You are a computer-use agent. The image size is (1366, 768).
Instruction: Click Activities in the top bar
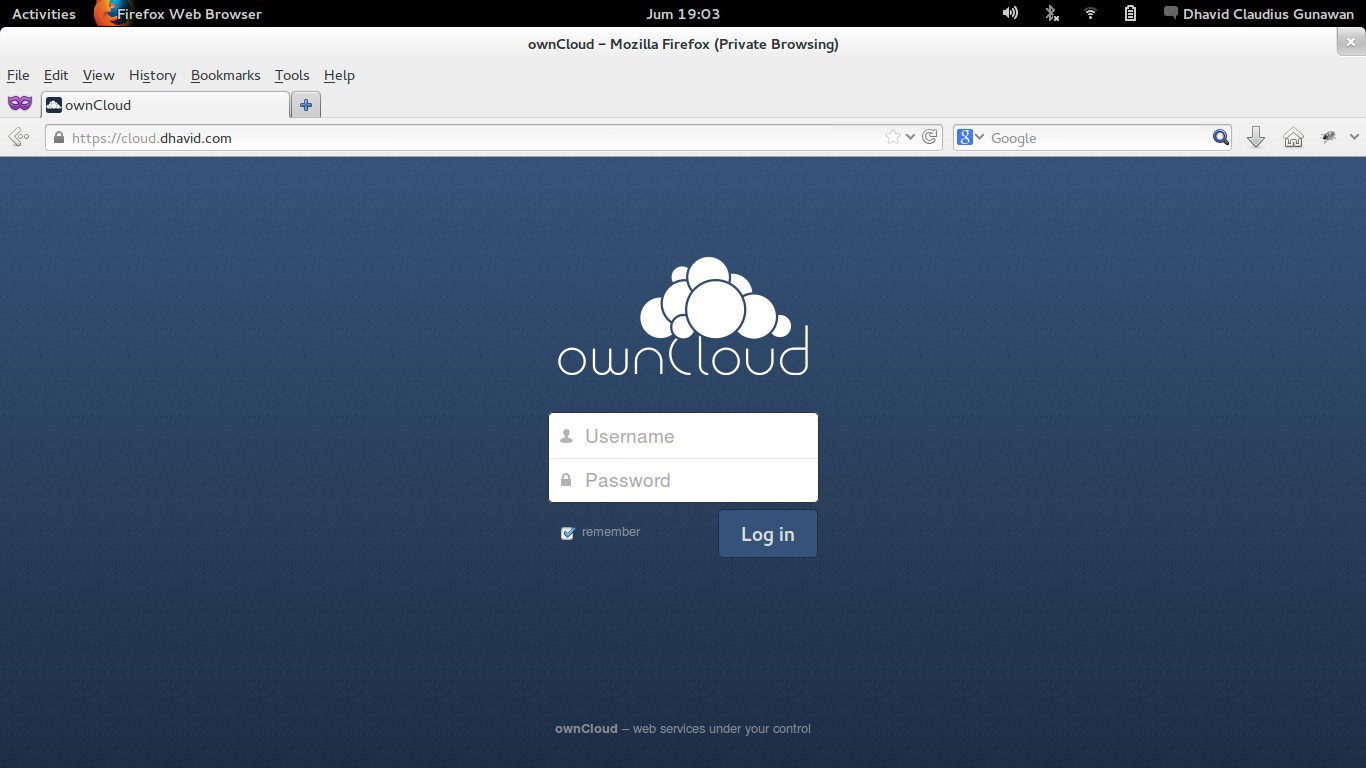pos(44,14)
